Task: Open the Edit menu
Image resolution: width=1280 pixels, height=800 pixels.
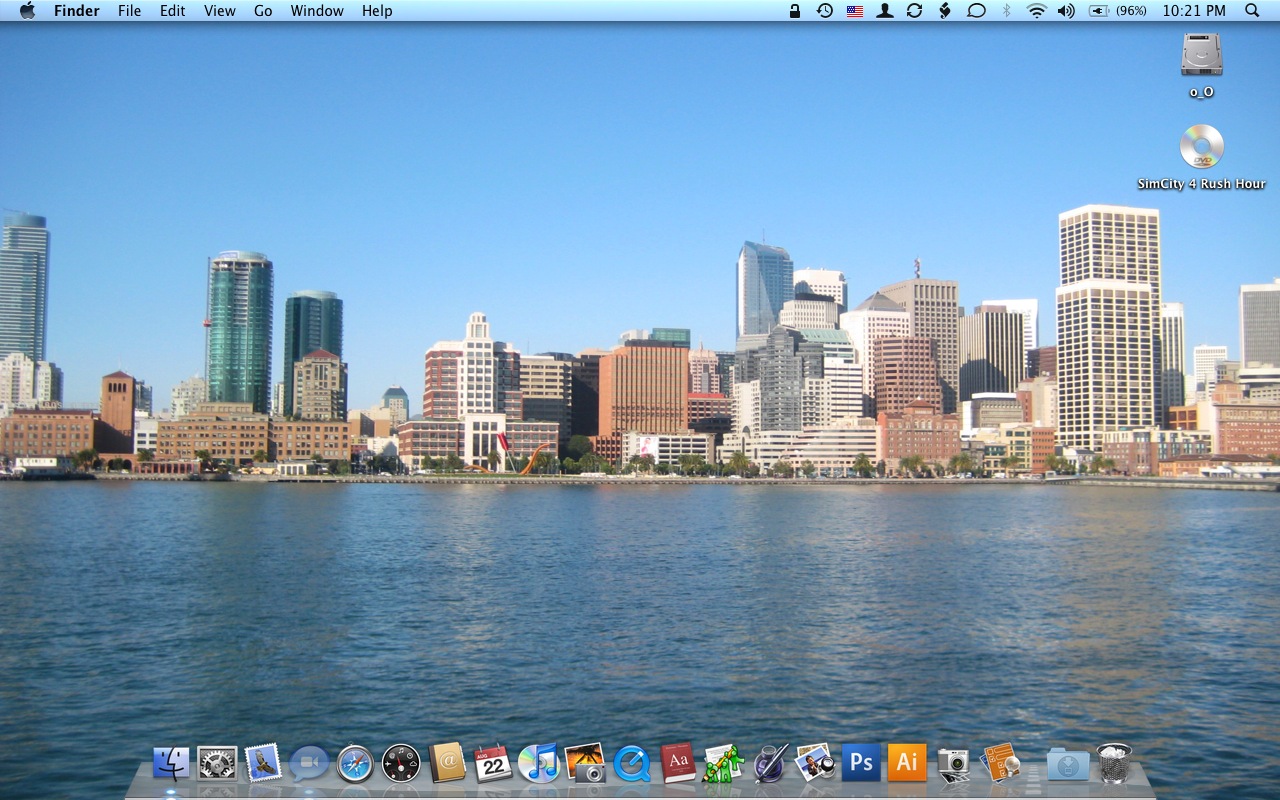Action: pos(172,11)
